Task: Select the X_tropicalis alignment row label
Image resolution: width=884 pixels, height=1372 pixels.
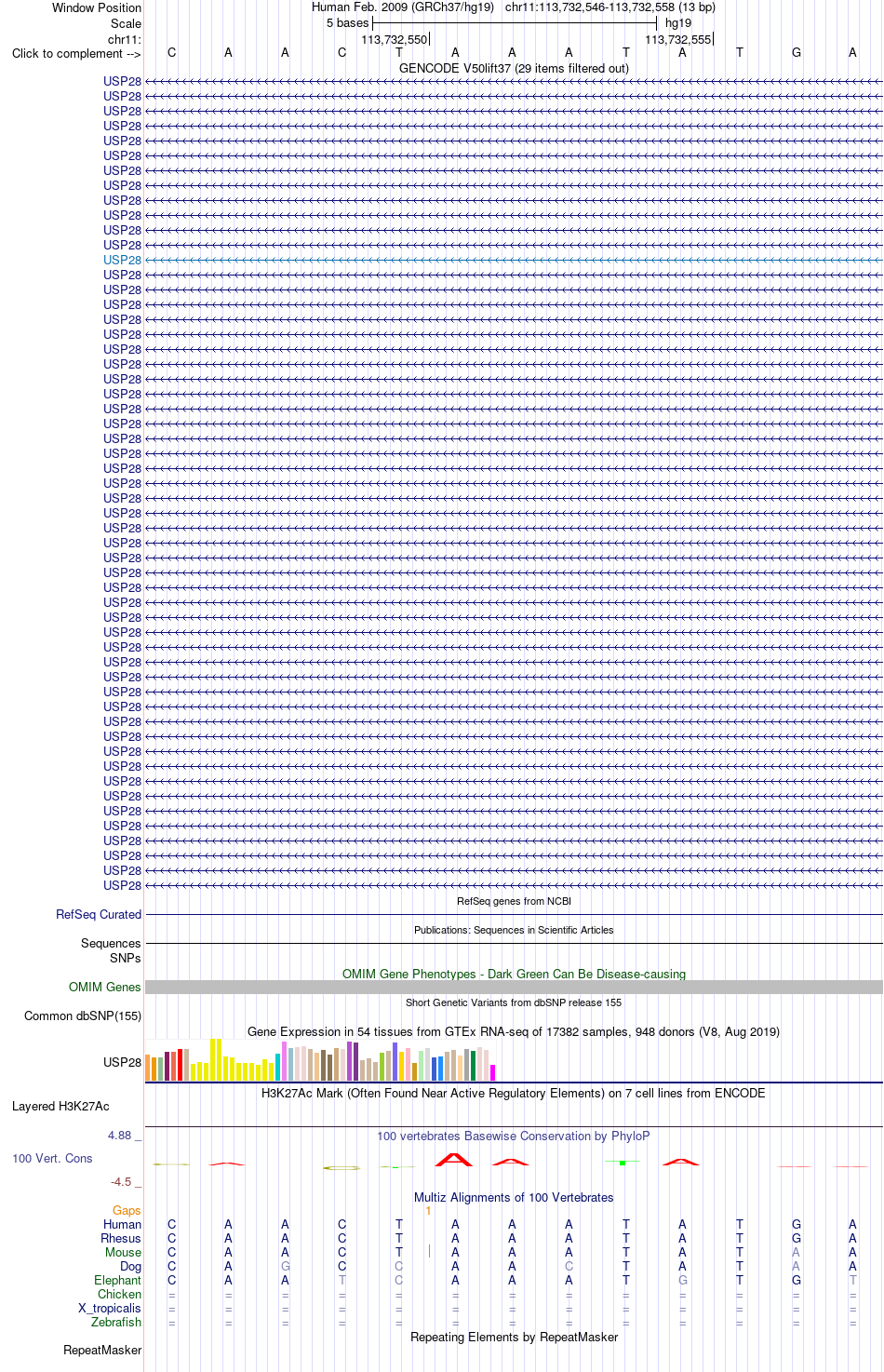Action: [110, 1308]
